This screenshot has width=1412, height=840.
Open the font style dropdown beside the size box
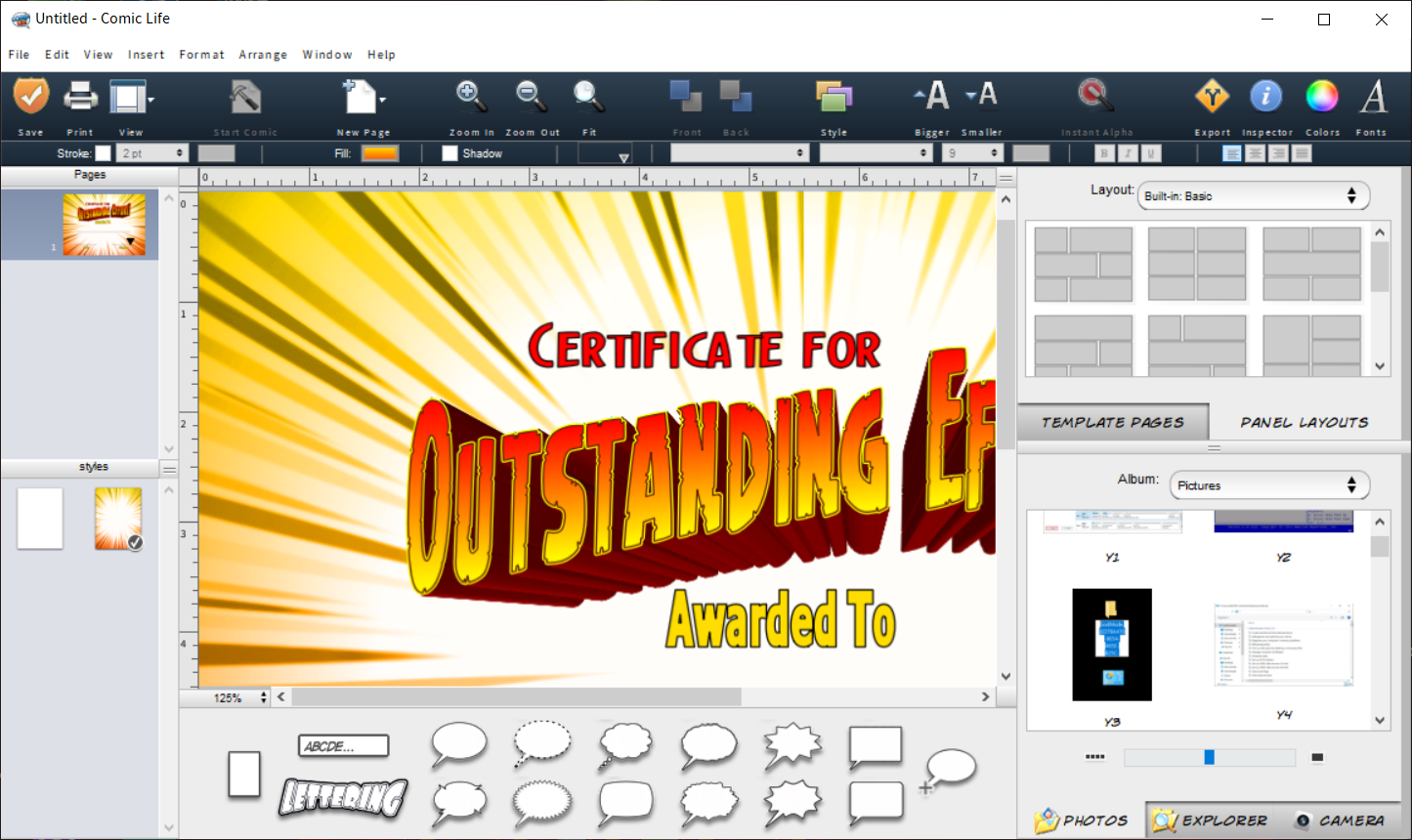pyautogui.click(x=877, y=153)
